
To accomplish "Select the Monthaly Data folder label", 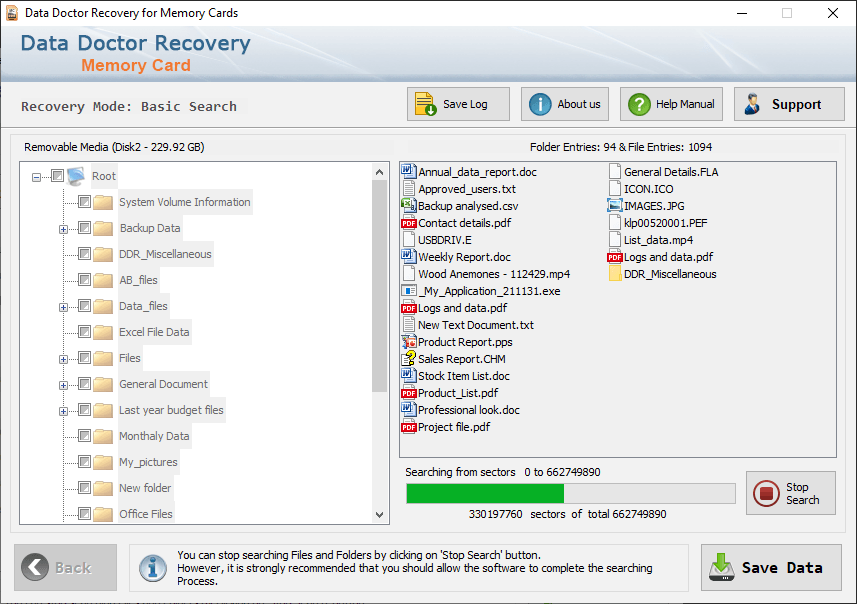I will (154, 436).
